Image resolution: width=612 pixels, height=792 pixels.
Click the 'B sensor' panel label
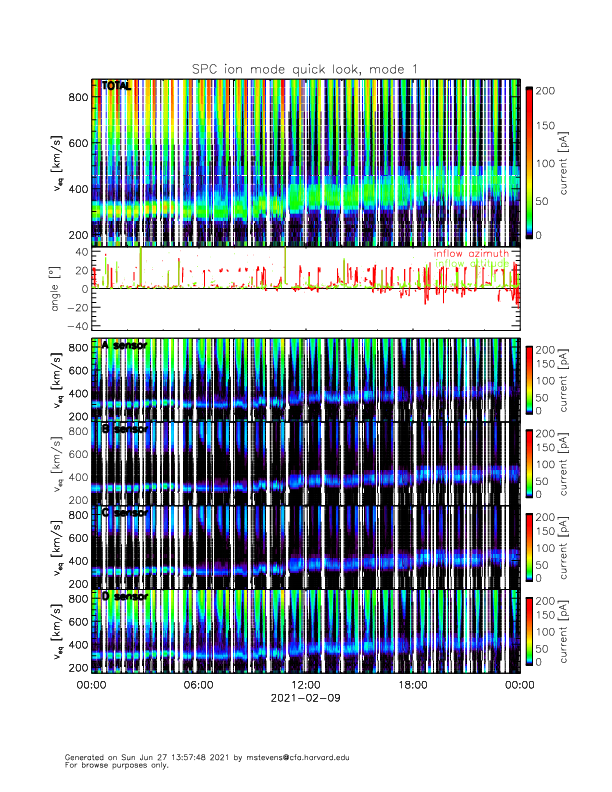124,429
